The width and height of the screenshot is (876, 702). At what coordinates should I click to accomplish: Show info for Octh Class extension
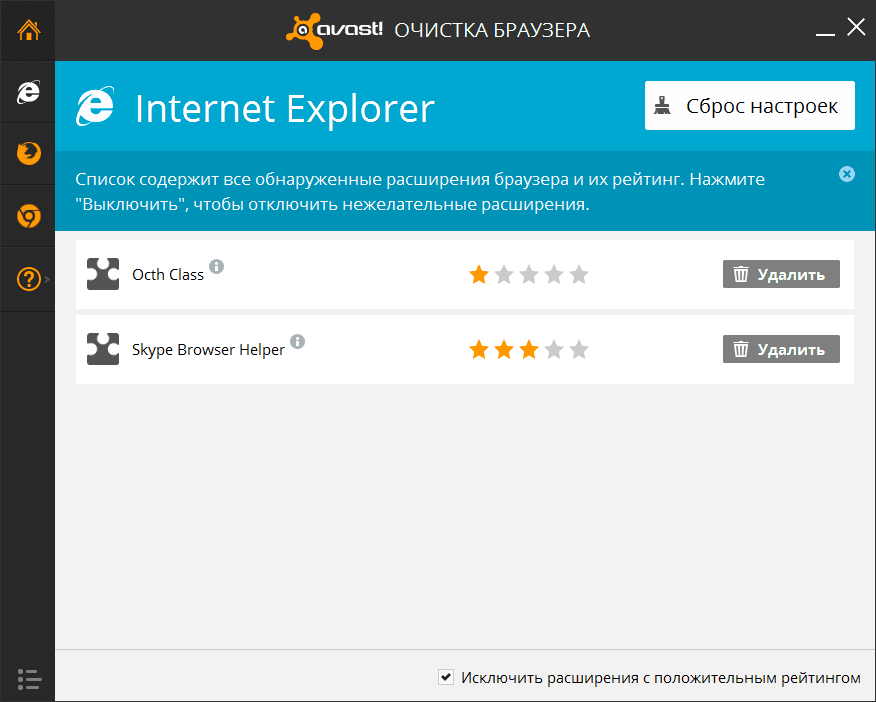217,266
